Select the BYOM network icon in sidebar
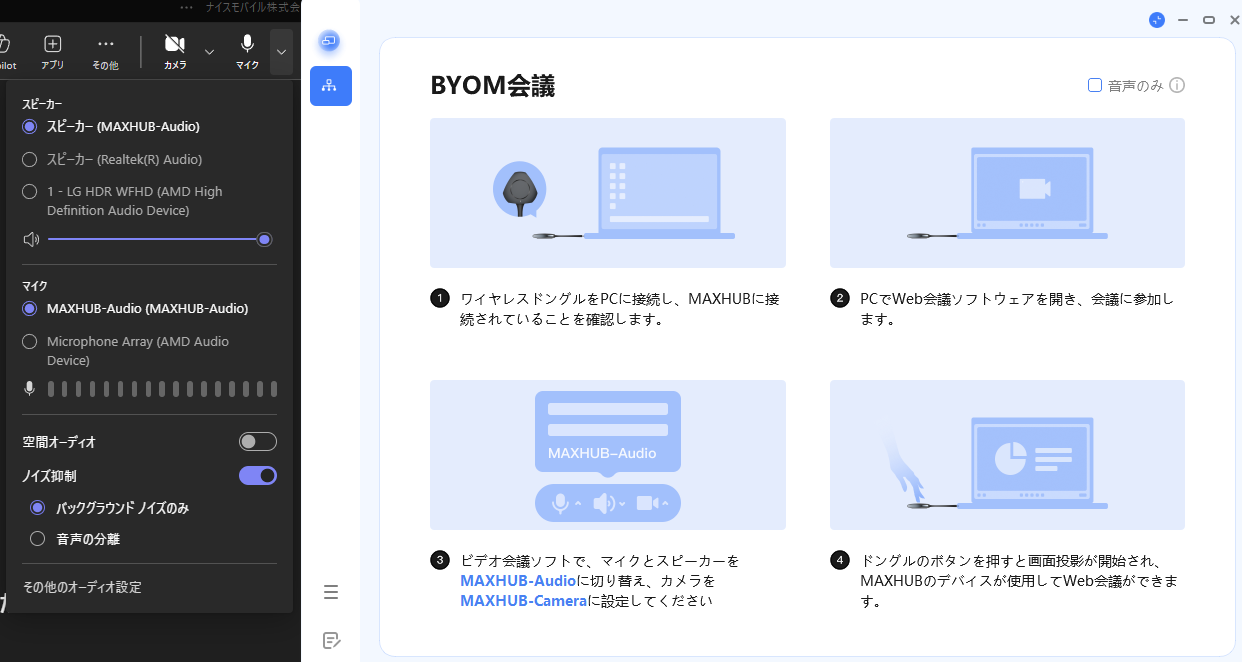 [330, 86]
